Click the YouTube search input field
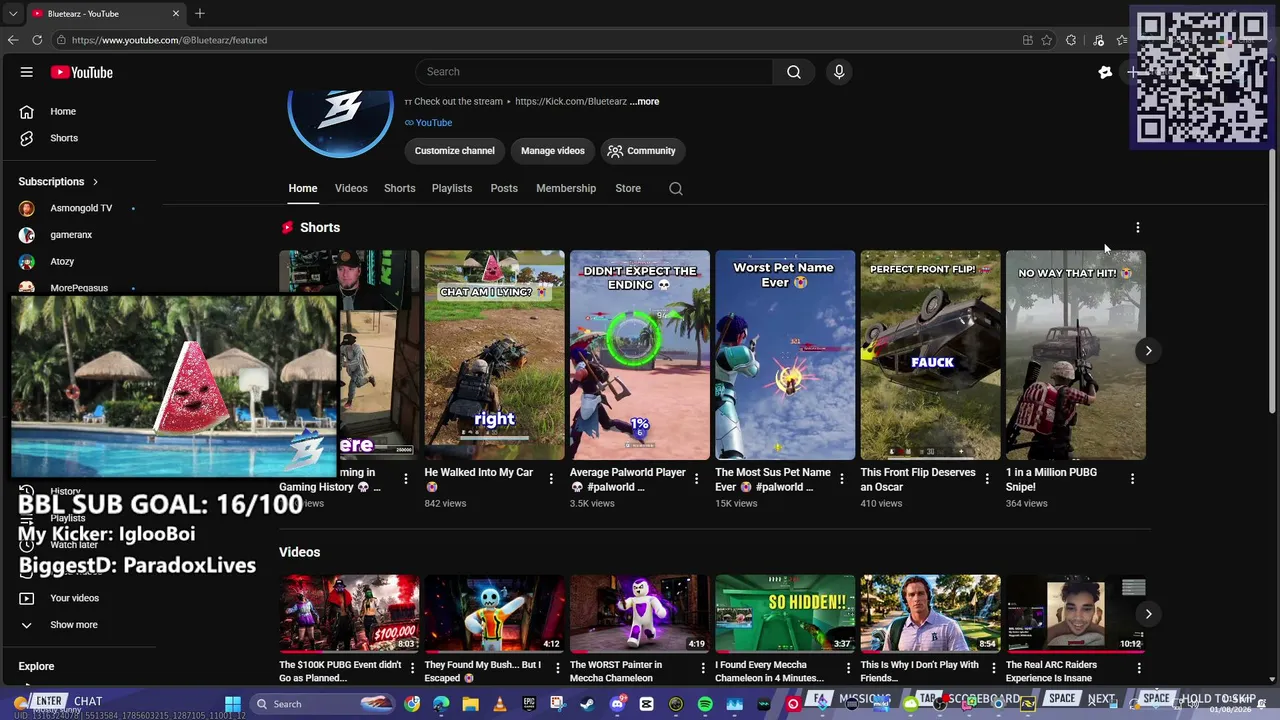Image resolution: width=1280 pixels, height=720 pixels. coord(594,72)
